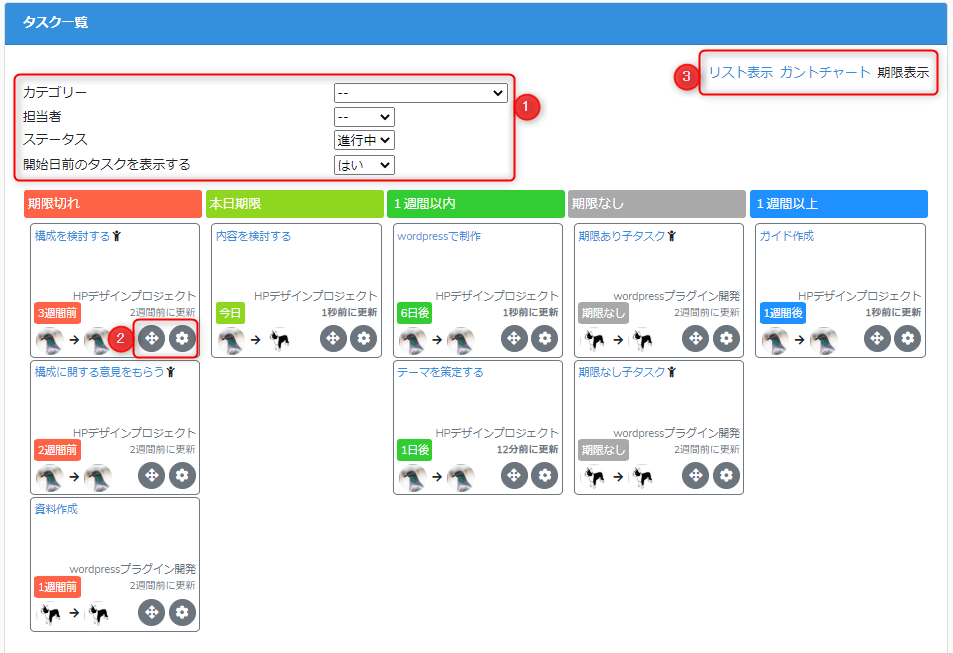Click assignee avatar on 内容を検討する card

(280, 339)
